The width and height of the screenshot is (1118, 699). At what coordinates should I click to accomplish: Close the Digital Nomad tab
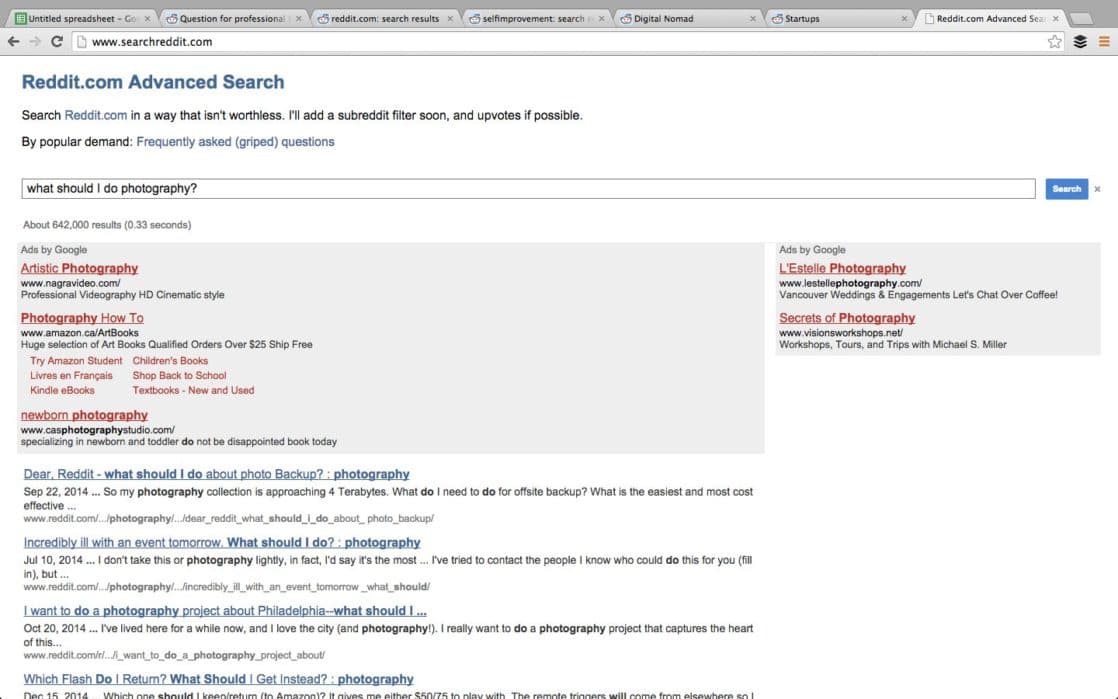coord(753,19)
